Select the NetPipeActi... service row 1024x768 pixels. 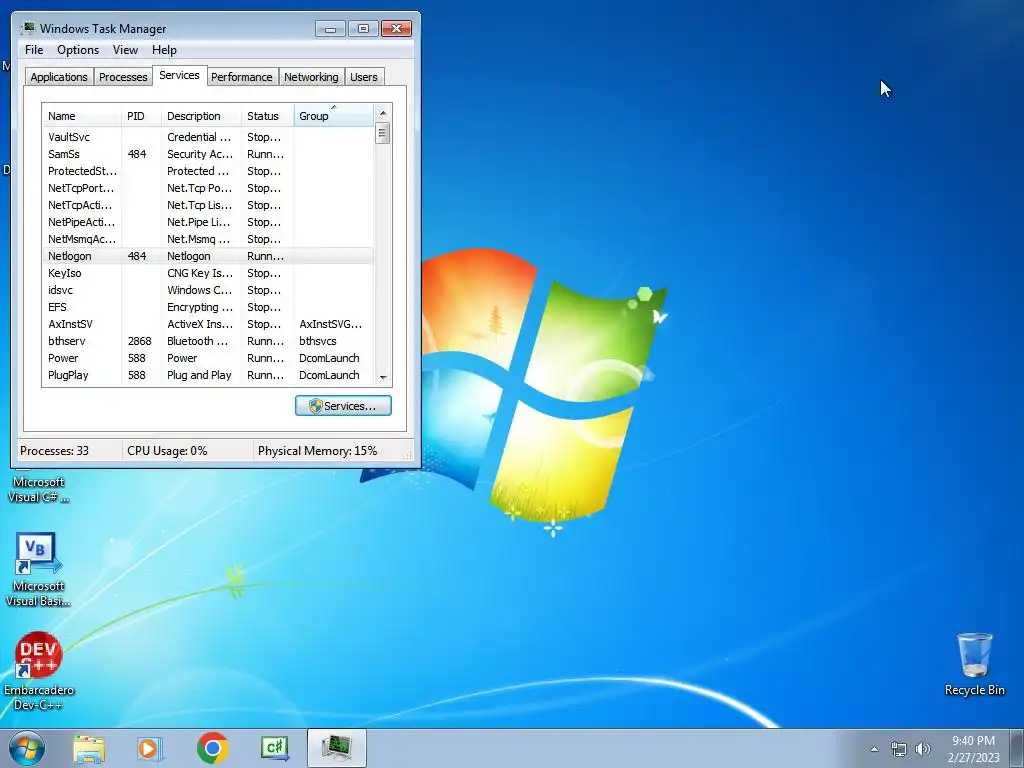208,222
